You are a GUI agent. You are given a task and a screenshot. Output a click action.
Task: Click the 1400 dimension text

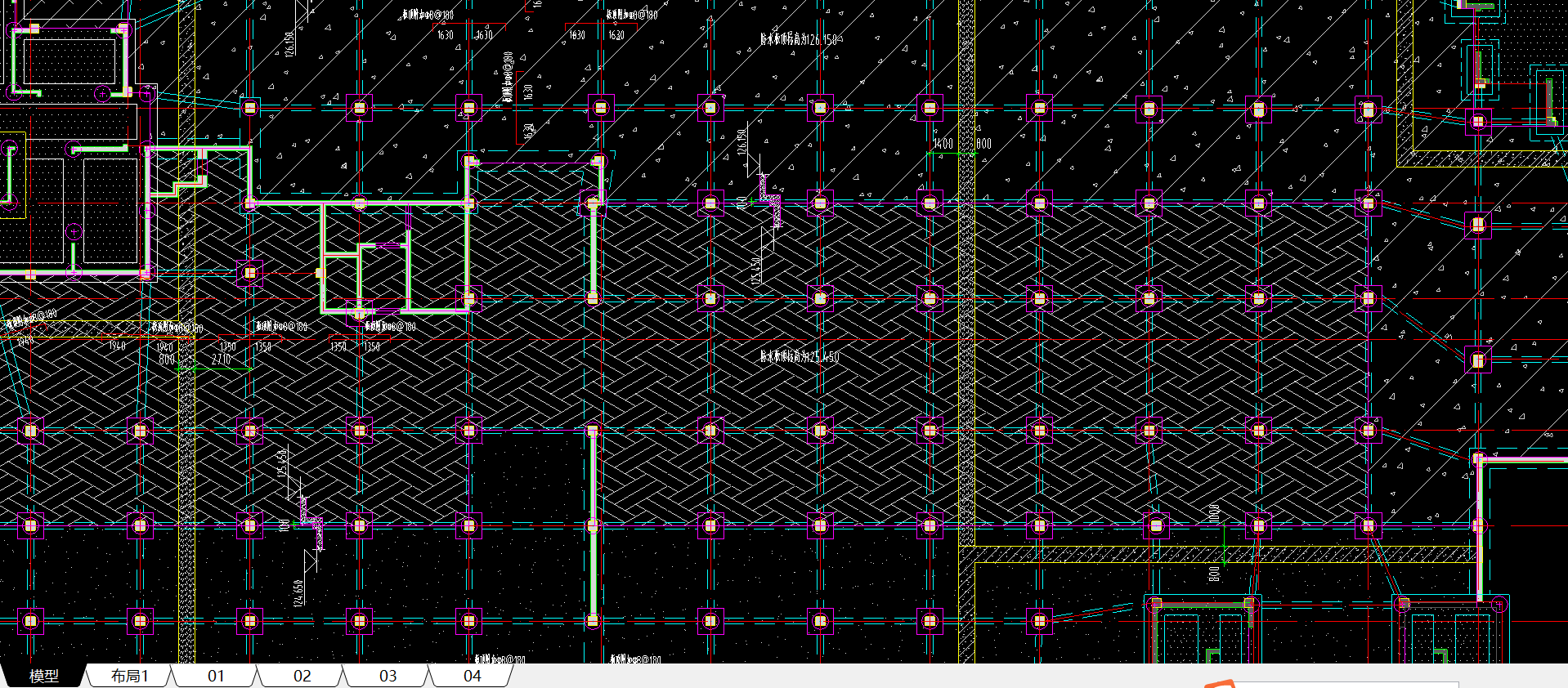(x=943, y=144)
